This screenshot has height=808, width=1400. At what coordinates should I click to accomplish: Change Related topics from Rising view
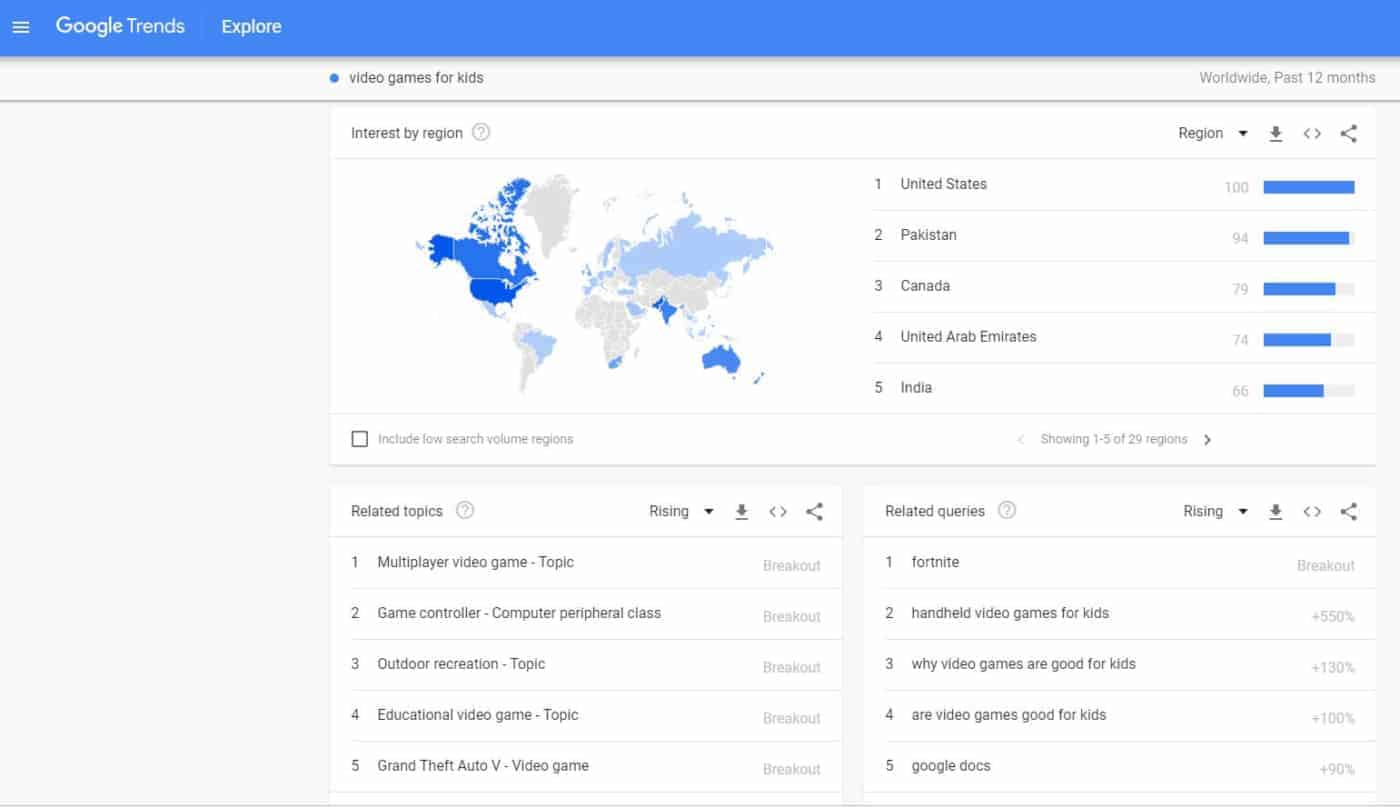[680, 511]
